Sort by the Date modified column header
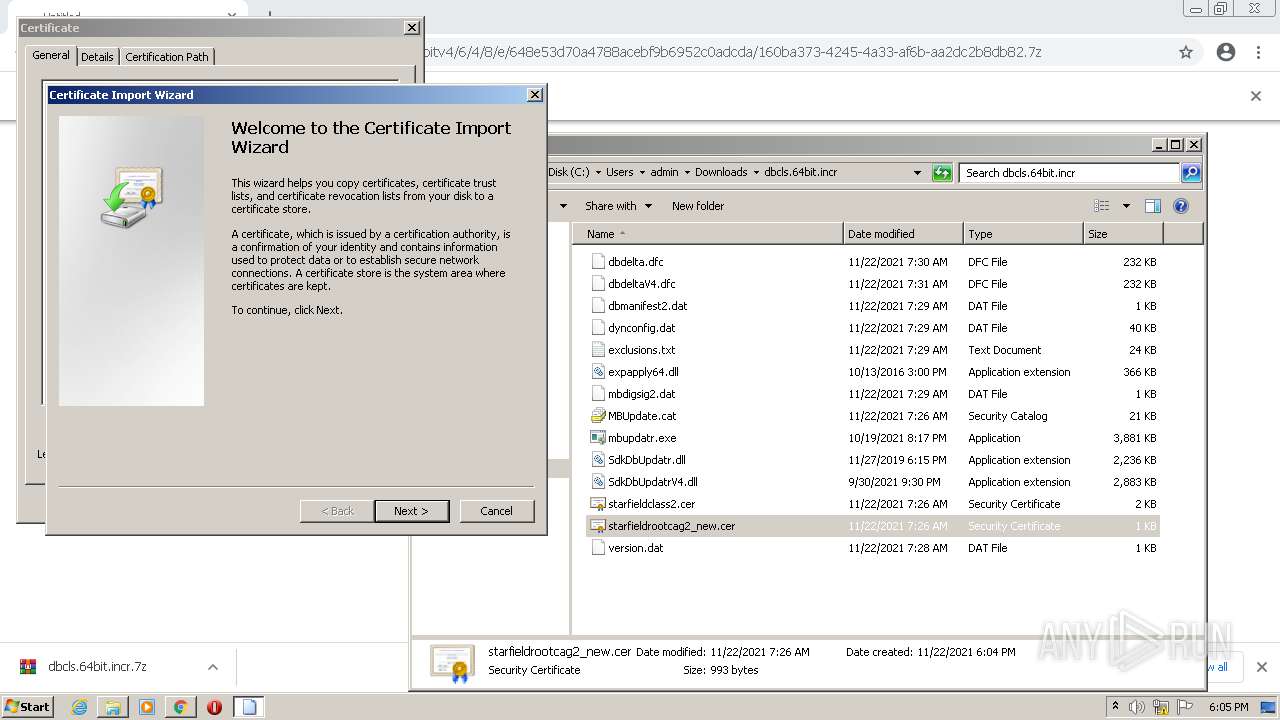The width and height of the screenshot is (1280, 720). pos(904,234)
